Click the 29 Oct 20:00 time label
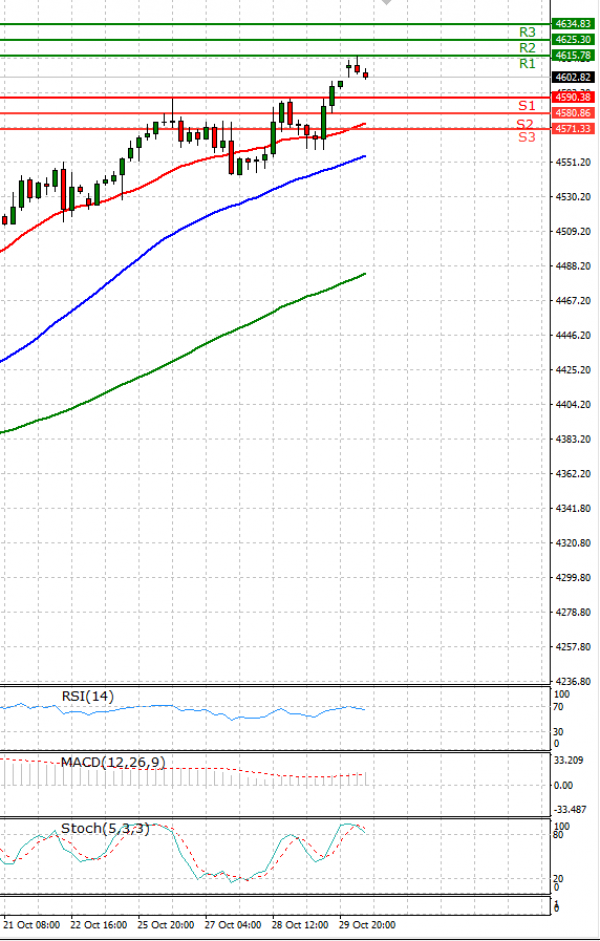The width and height of the screenshot is (600, 941). tap(367, 925)
